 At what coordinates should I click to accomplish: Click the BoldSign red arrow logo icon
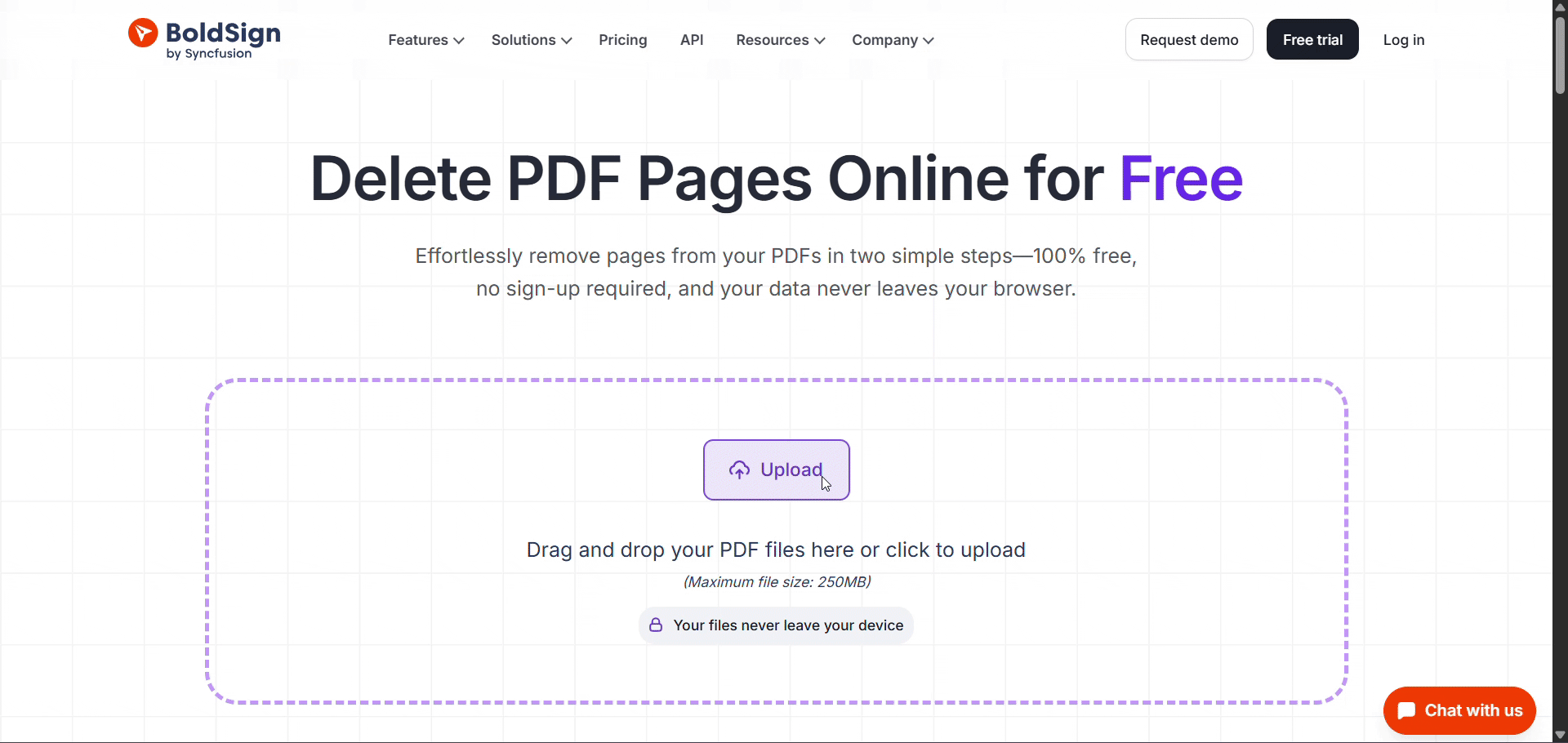click(143, 33)
